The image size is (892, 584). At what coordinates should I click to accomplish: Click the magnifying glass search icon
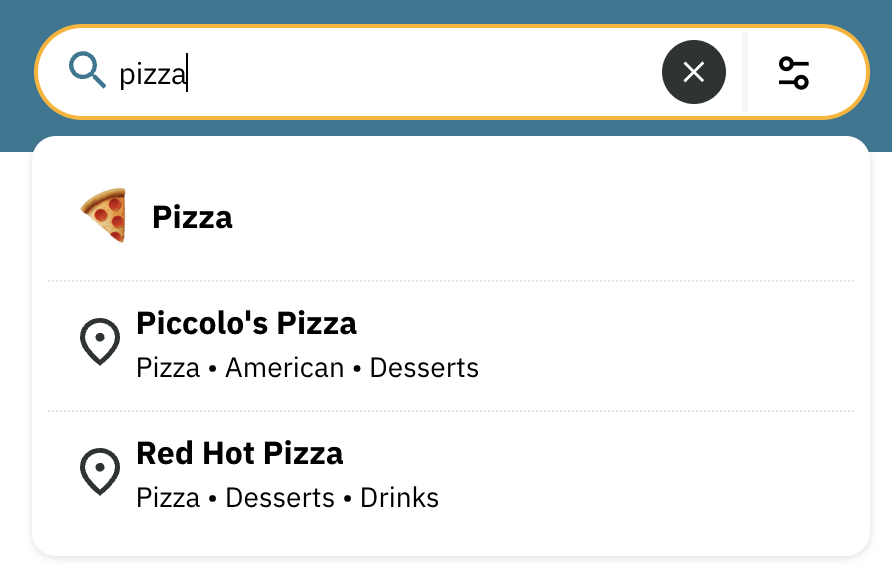point(87,71)
